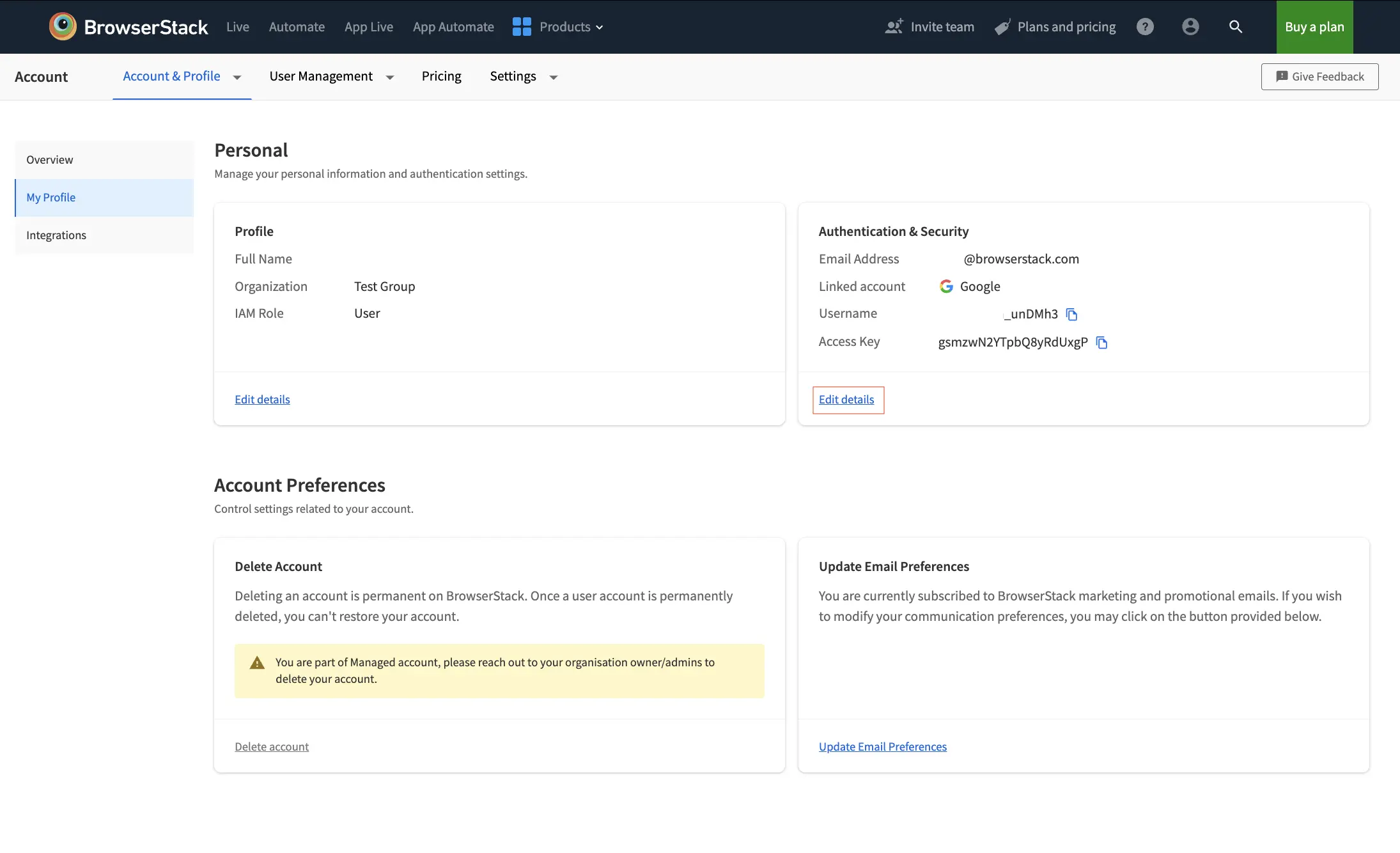
Task: Click the Buy a plan button
Action: point(1314,27)
